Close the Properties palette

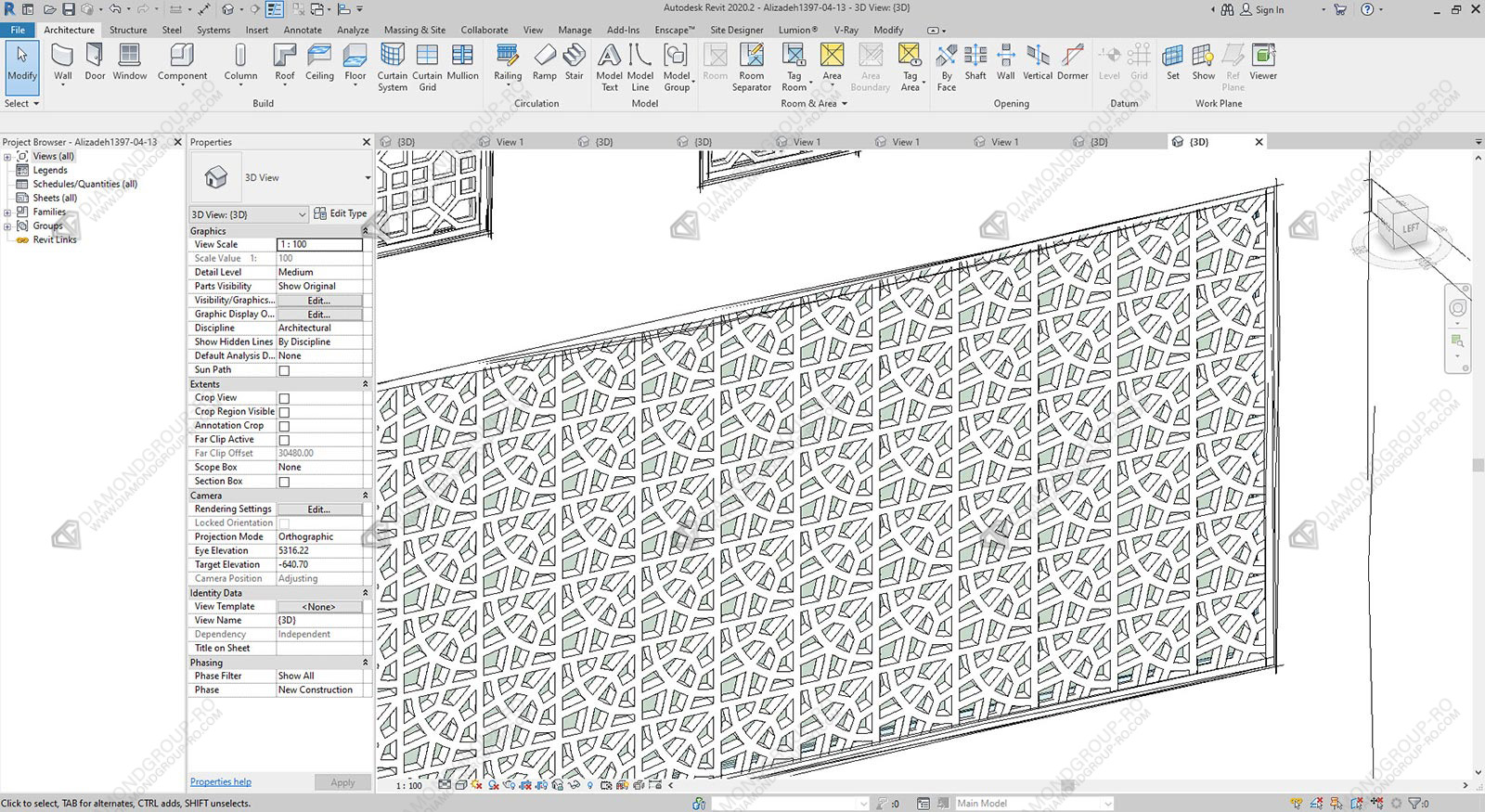(x=366, y=142)
